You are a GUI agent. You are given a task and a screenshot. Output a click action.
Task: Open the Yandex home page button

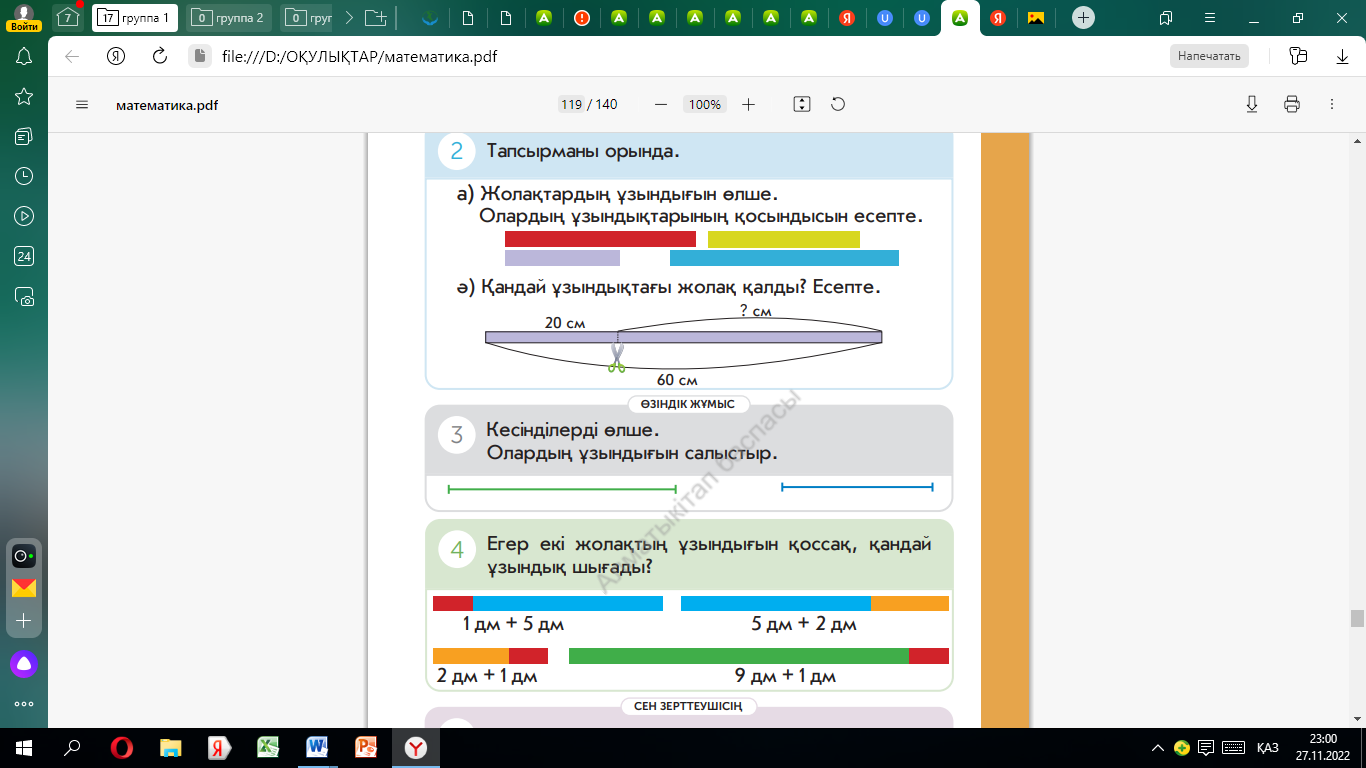tap(116, 56)
